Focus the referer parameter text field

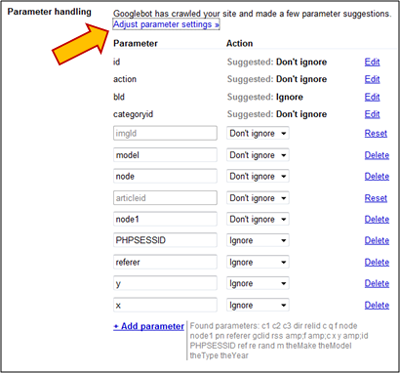pos(165,262)
